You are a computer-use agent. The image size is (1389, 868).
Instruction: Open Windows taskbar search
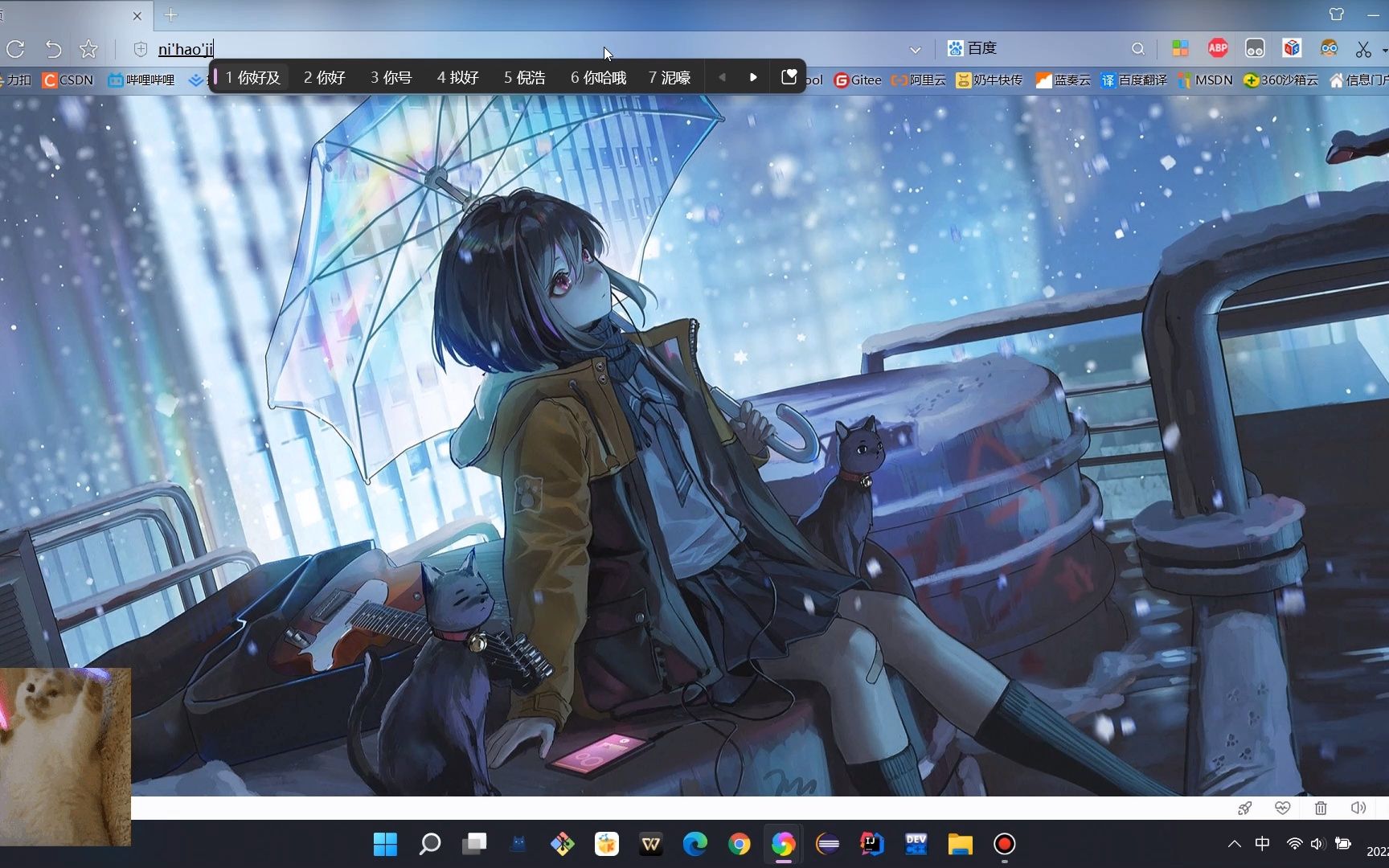point(429,844)
